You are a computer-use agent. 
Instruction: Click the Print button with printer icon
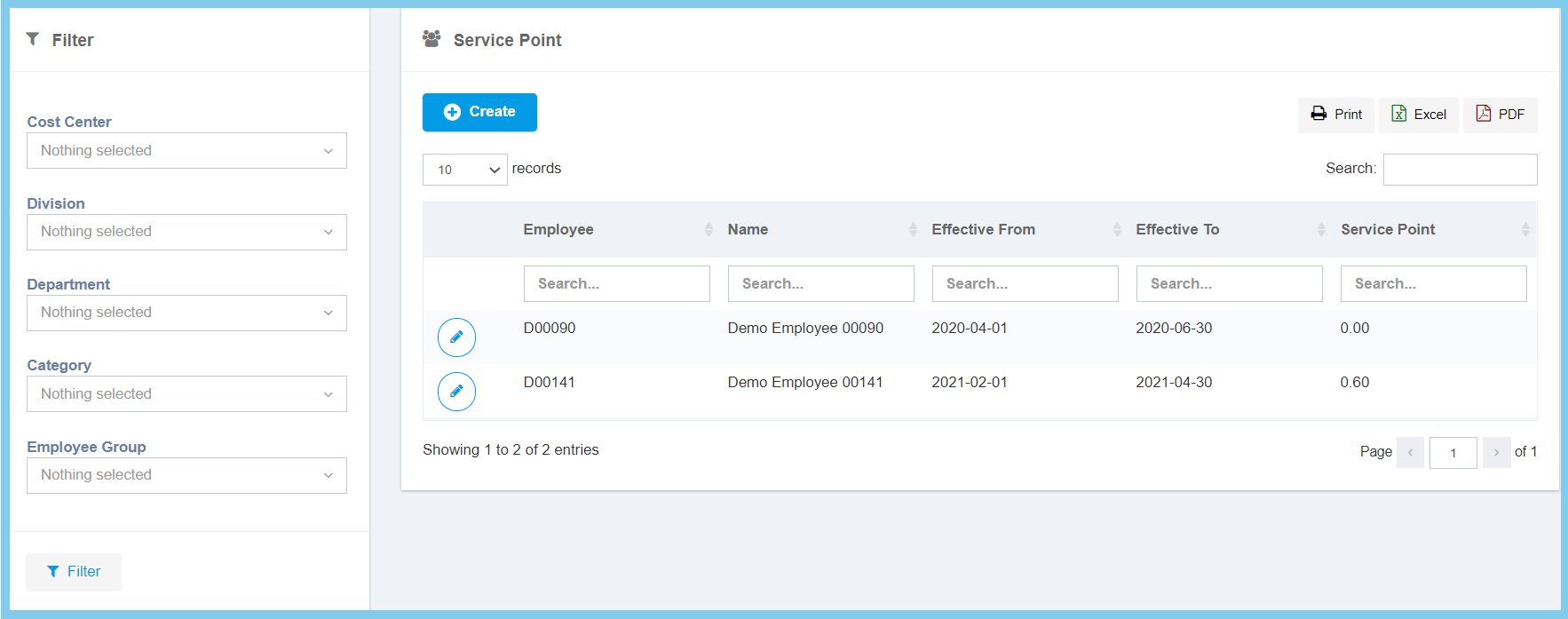pyautogui.click(x=1336, y=115)
